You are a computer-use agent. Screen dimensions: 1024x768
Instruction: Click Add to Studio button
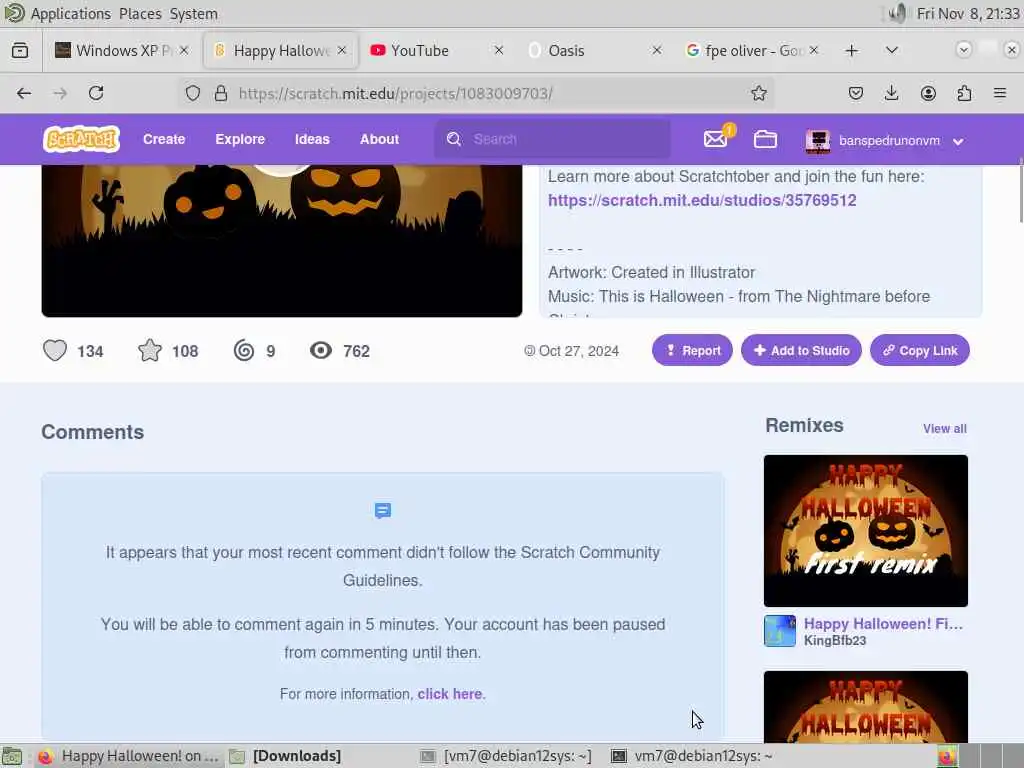[x=801, y=351]
